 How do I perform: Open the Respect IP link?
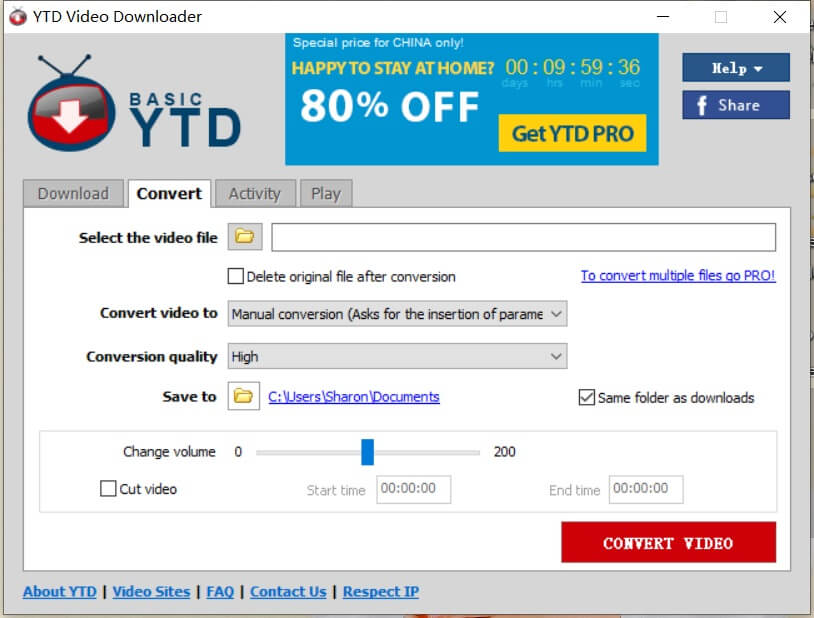pyautogui.click(x=381, y=592)
